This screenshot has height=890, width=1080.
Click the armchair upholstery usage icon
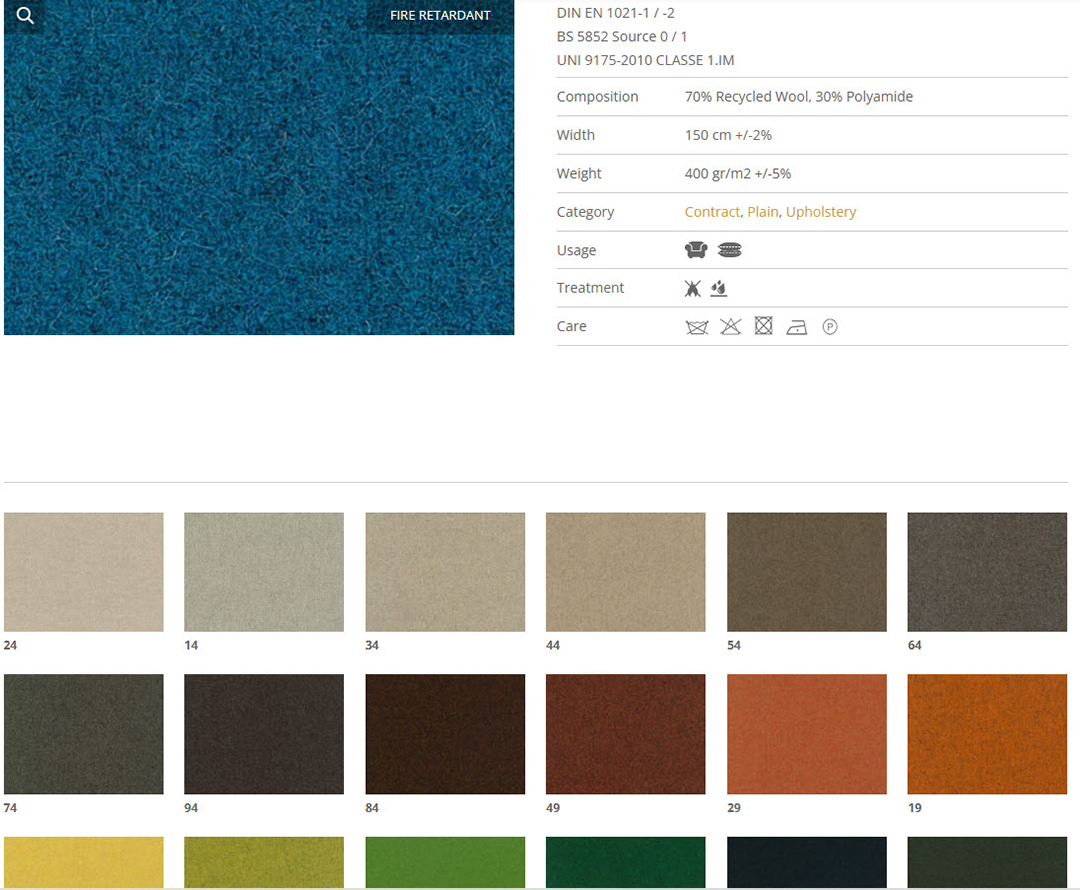(696, 250)
